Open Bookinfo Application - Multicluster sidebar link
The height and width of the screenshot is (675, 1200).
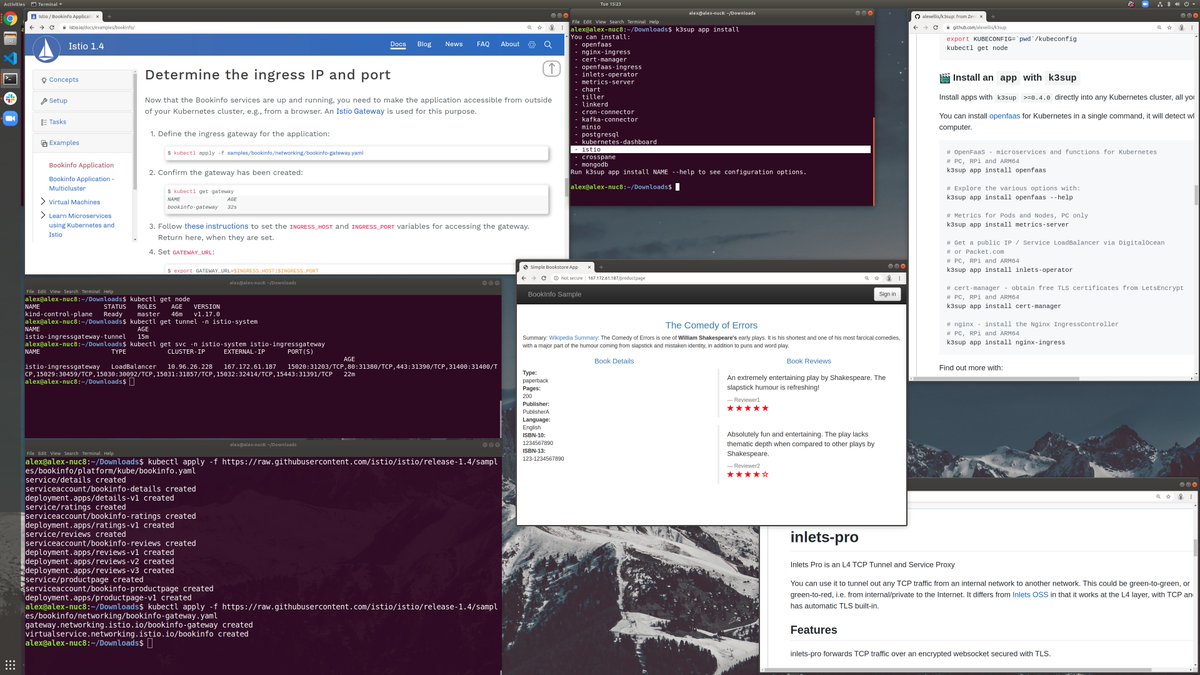tap(81, 183)
